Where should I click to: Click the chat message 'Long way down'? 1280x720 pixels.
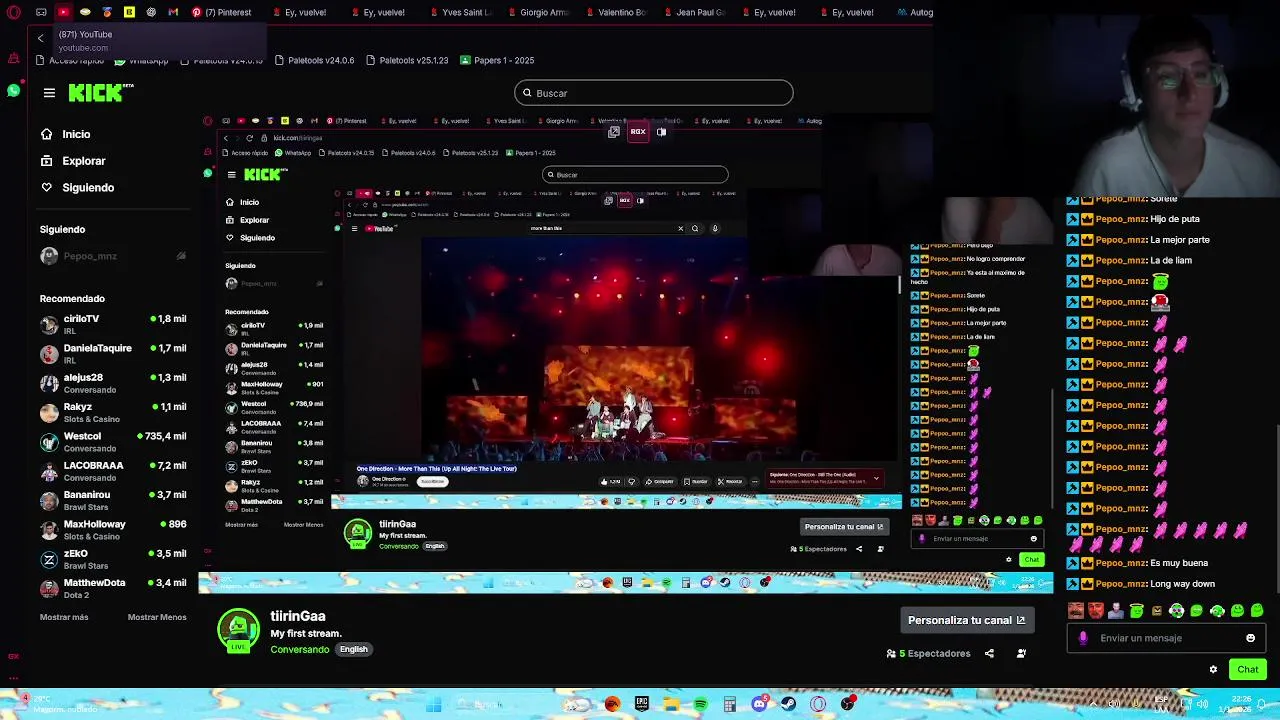1183,584
